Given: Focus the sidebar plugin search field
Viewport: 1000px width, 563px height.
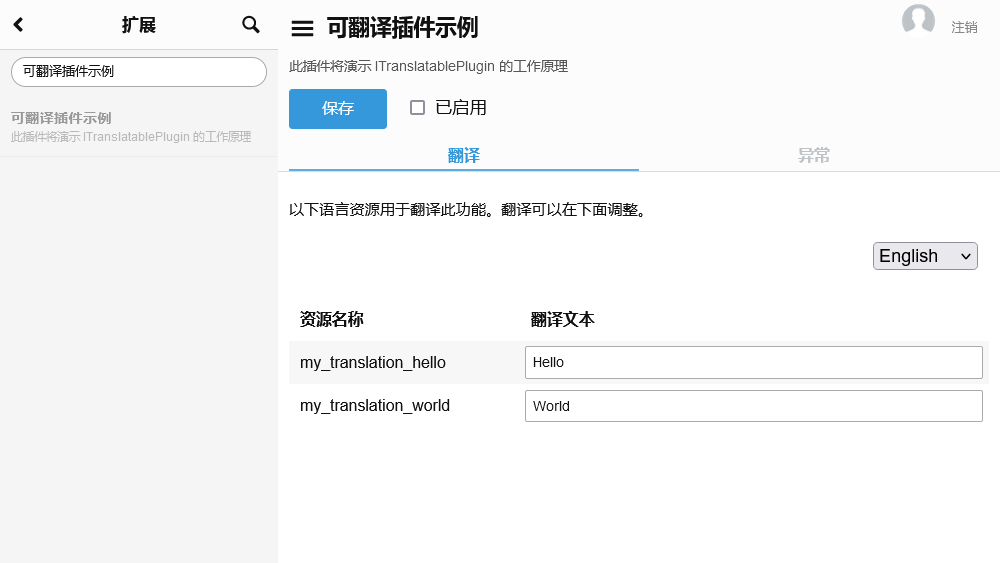Looking at the screenshot, I should (139, 72).
